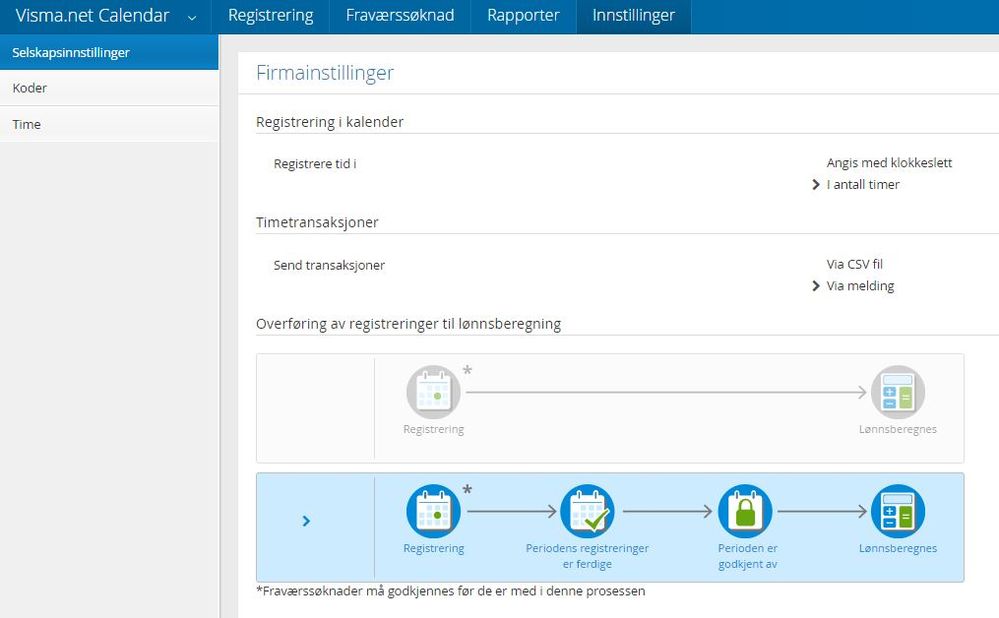Open Selskapsinnstillinger in the sidebar
Viewport: 999px width, 618px height.
pos(109,52)
